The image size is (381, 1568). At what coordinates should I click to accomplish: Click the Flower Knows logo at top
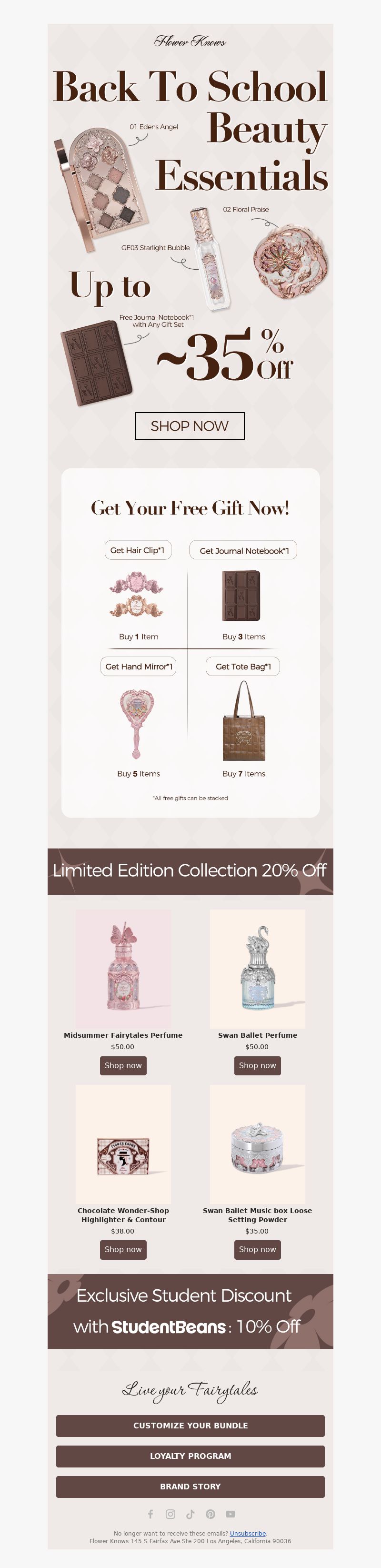190,41
